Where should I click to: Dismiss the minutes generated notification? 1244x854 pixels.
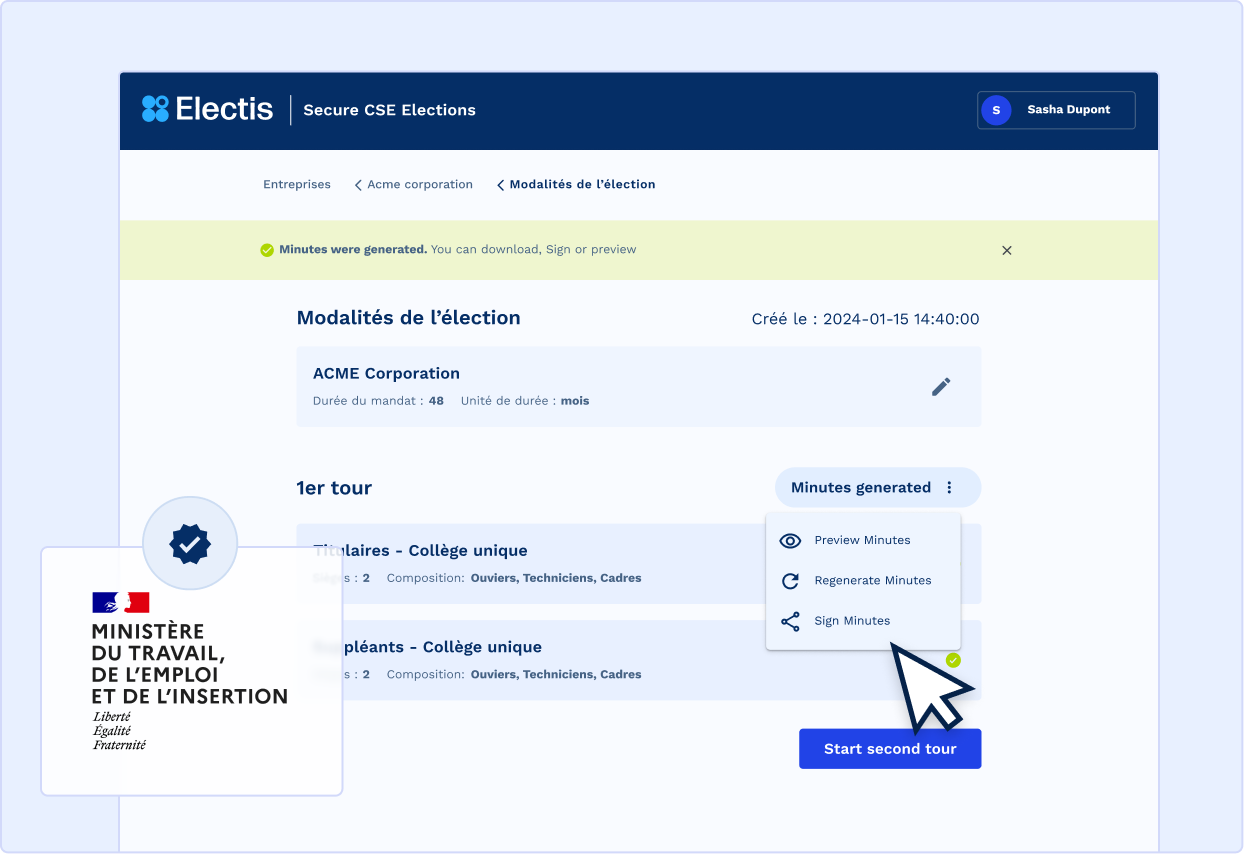tap(1007, 250)
